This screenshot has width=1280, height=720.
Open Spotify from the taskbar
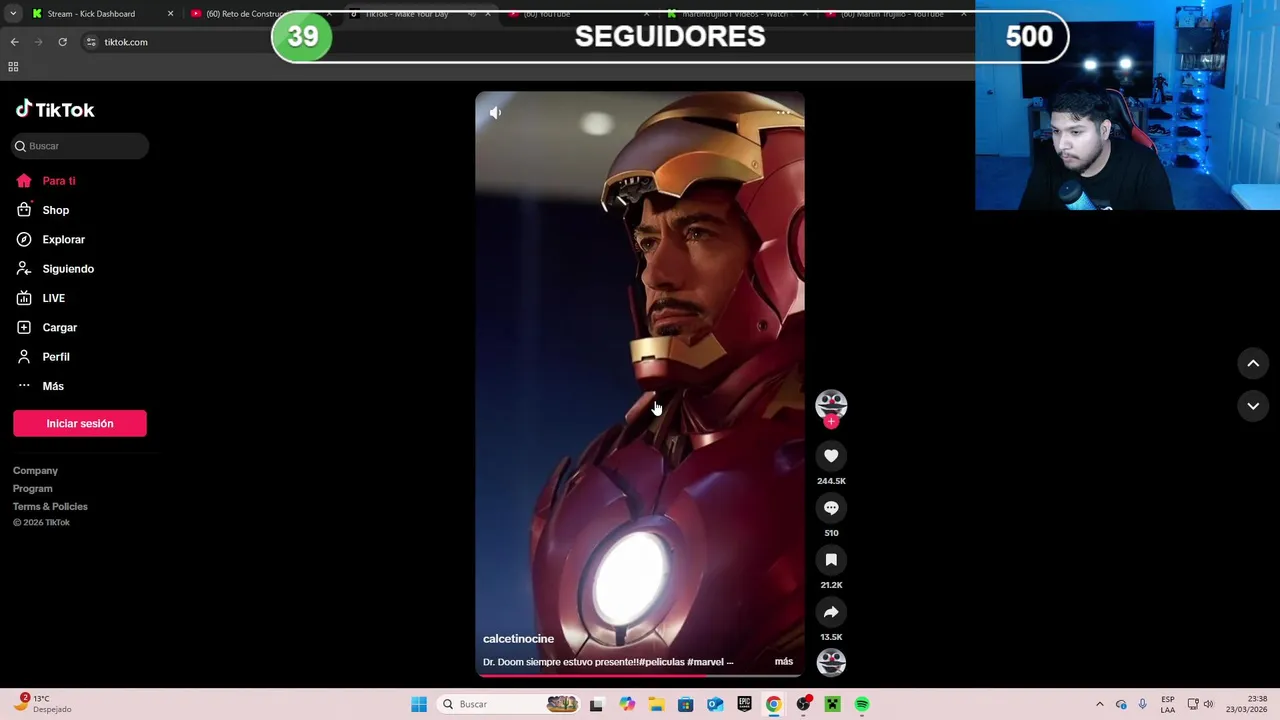click(x=862, y=704)
